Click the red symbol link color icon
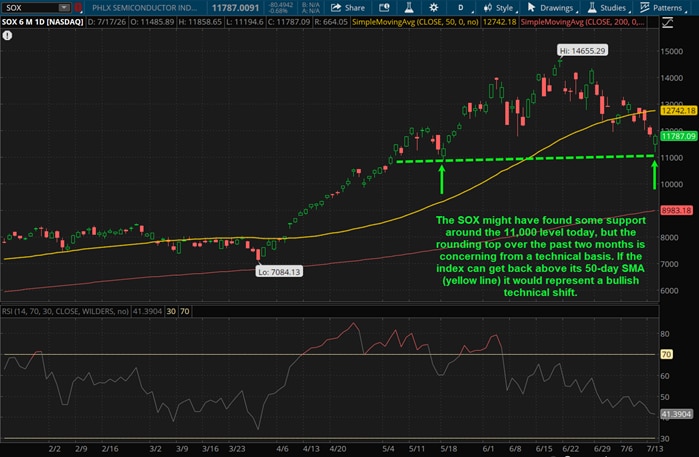 pyautogui.click(x=78, y=8)
